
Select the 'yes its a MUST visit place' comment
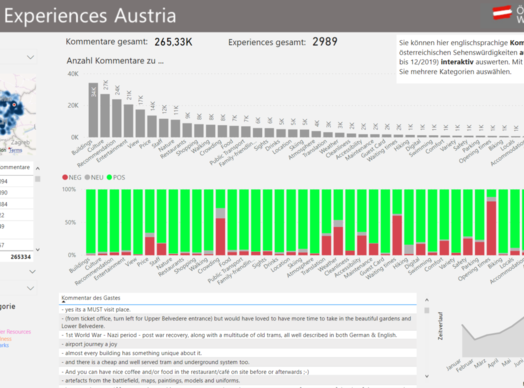pyautogui.click(x=96, y=309)
